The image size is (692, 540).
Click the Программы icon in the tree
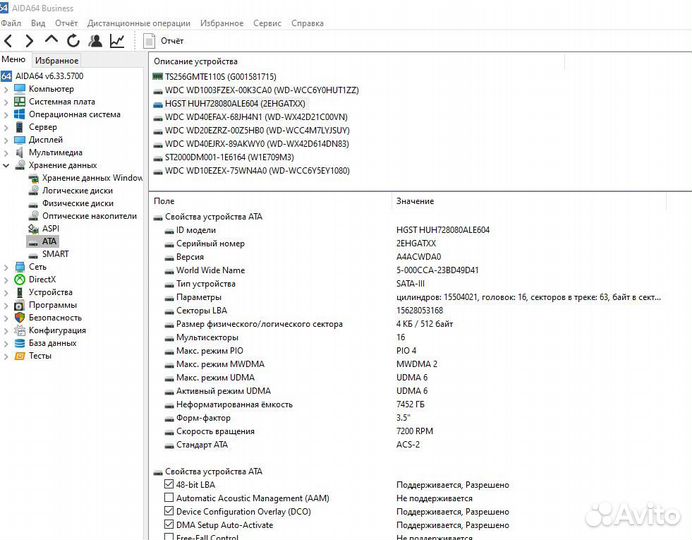point(20,305)
